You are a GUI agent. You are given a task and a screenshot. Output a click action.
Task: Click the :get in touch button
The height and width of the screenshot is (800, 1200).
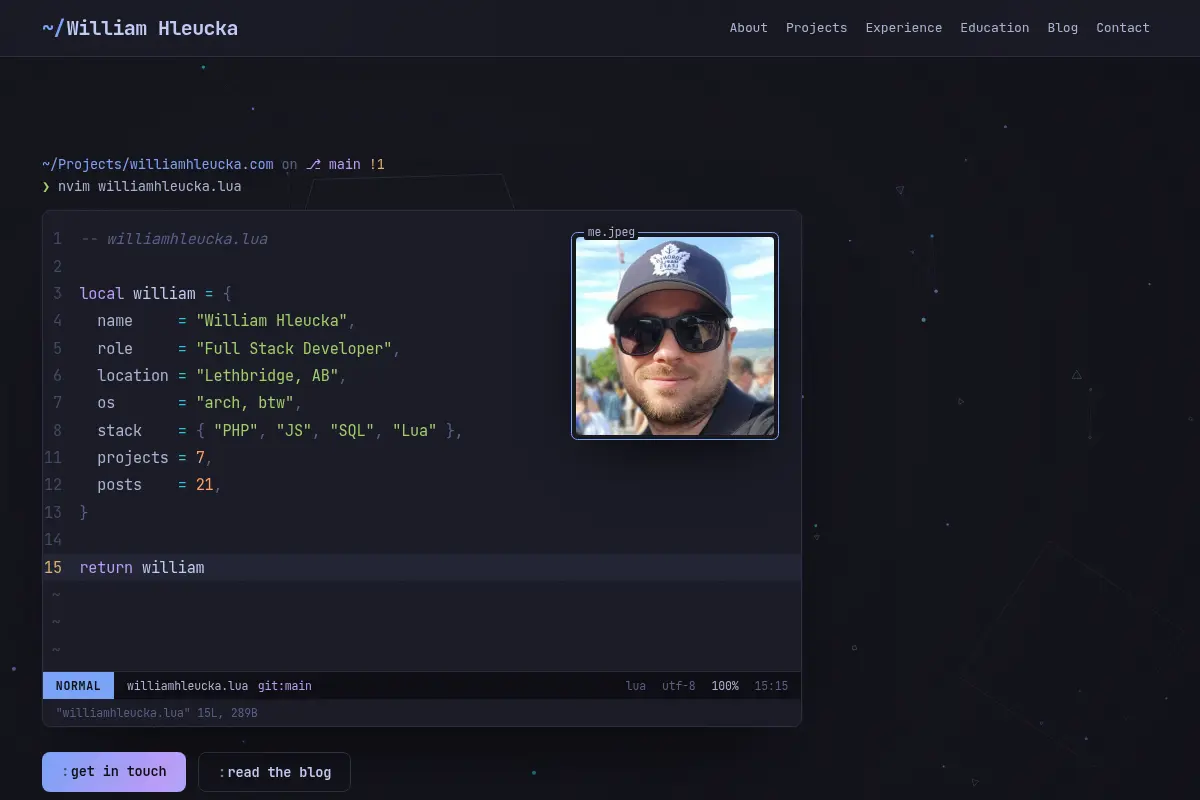tap(114, 772)
